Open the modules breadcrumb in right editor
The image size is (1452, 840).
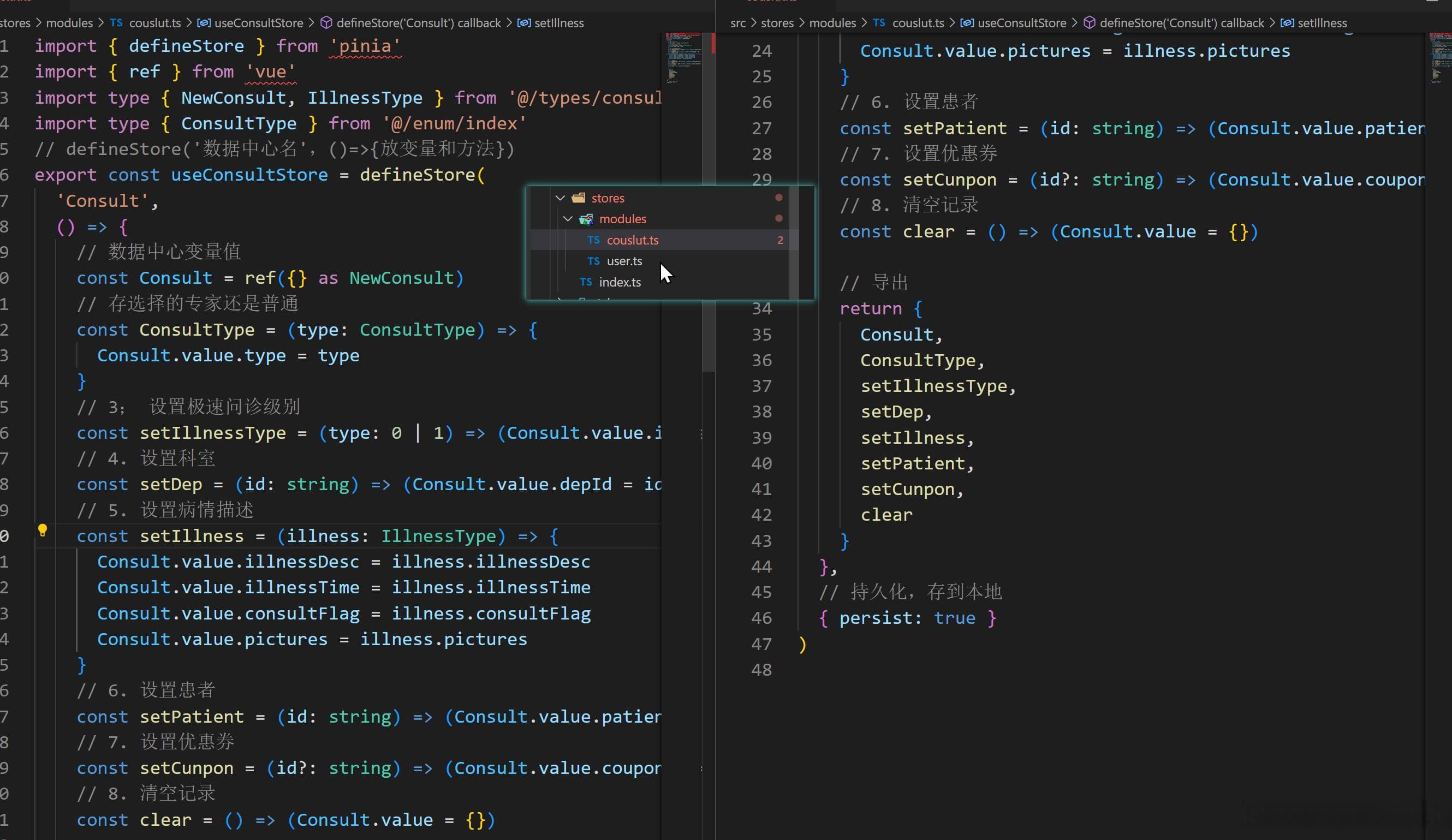pyautogui.click(x=832, y=23)
